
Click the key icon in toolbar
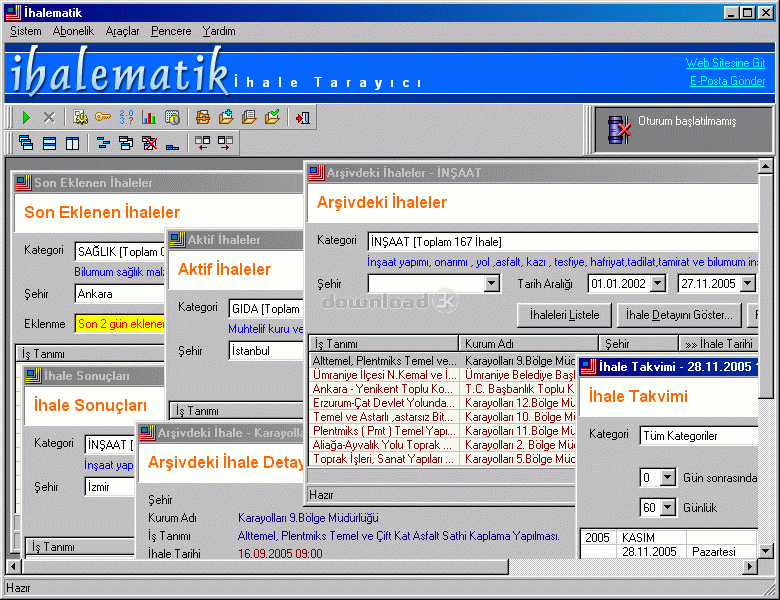[102, 117]
